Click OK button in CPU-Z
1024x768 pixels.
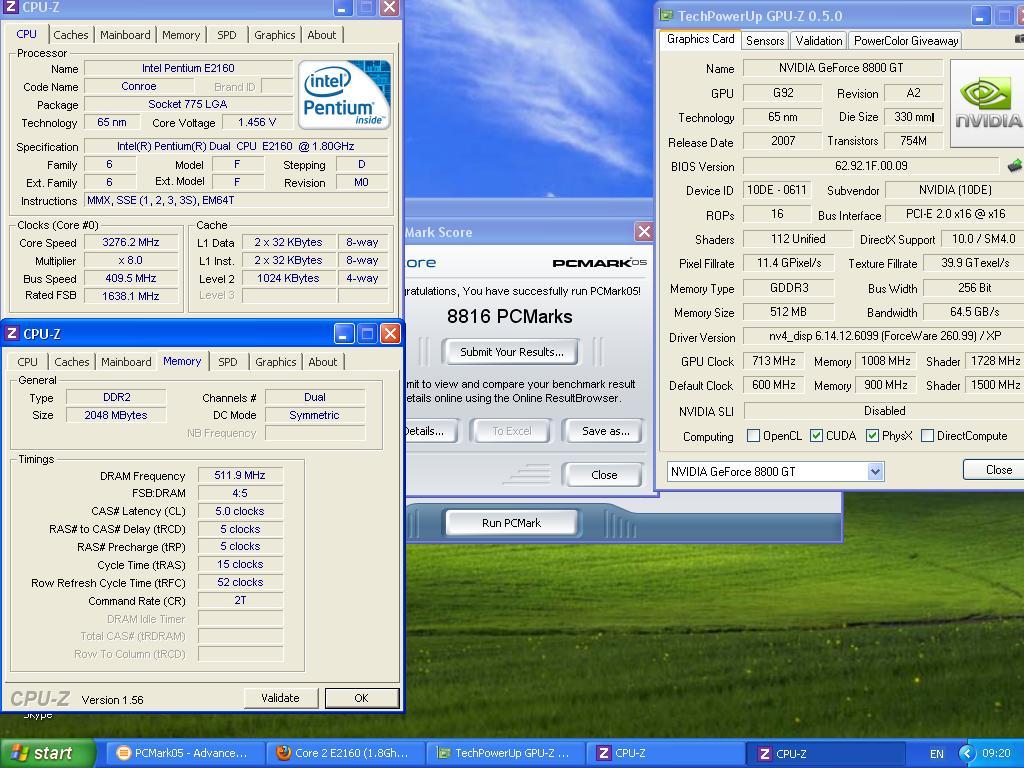pyautogui.click(x=361, y=697)
